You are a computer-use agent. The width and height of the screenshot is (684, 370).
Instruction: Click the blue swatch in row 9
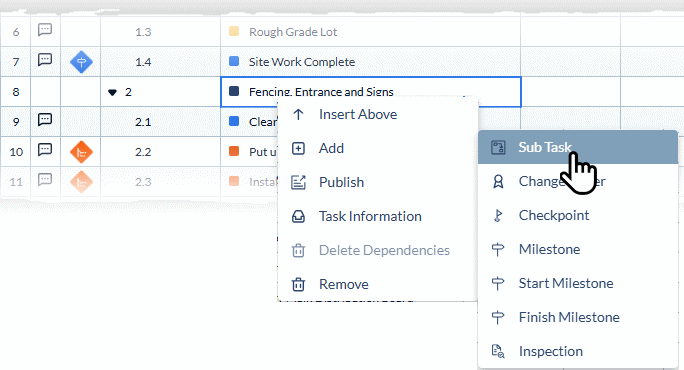click(234, 121)
